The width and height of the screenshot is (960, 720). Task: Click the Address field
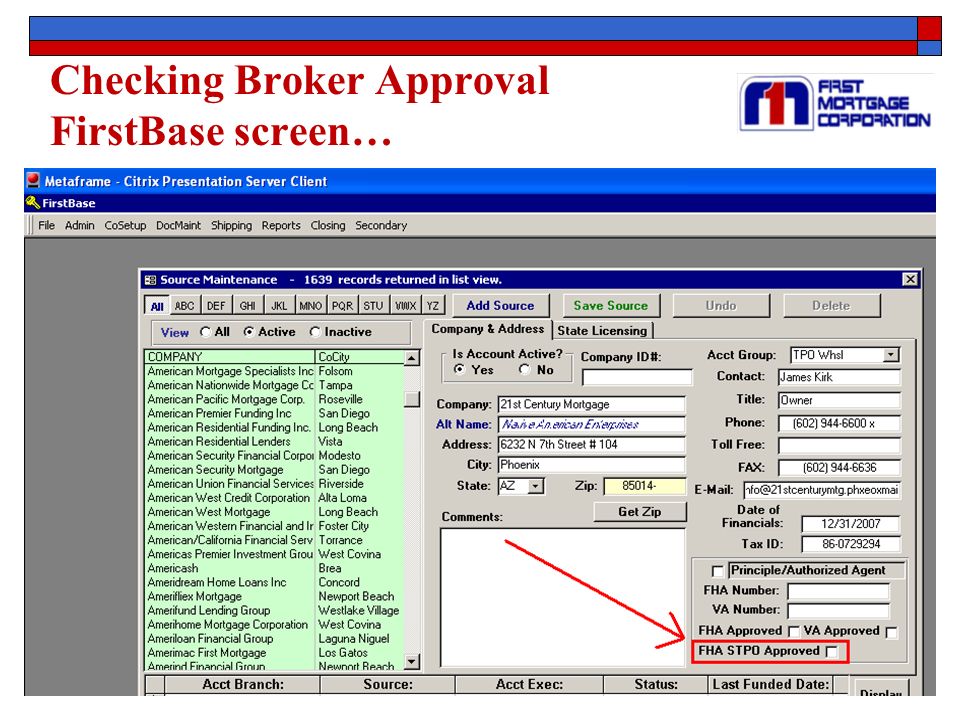click(591, 445)
